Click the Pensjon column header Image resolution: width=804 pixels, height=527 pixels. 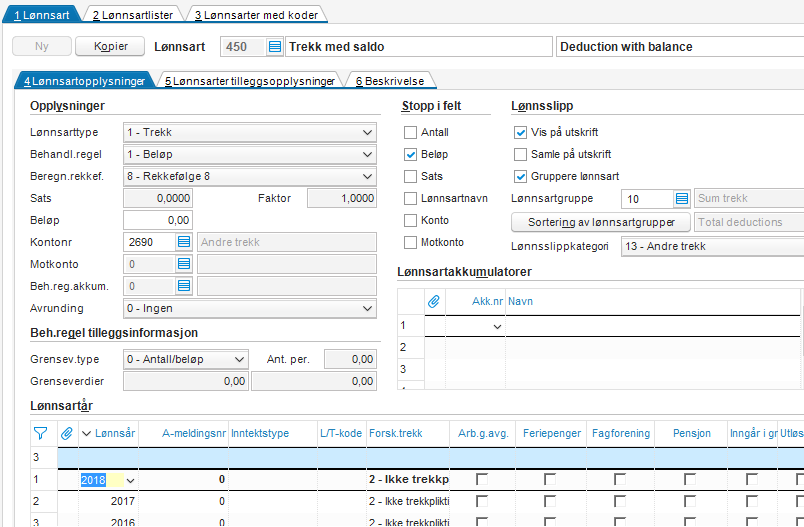point(691,434)
